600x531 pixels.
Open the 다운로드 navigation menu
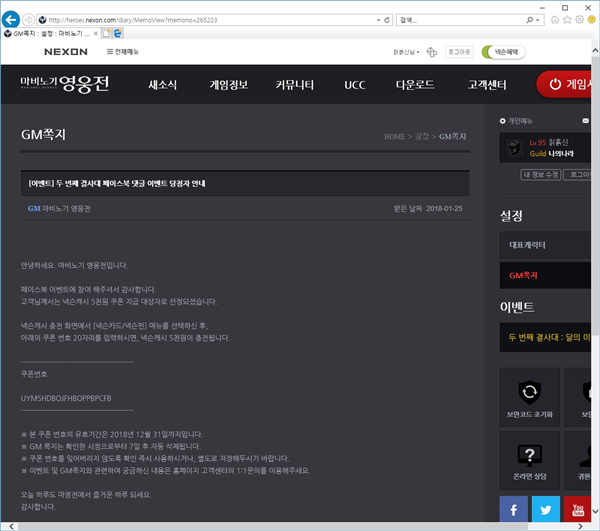415,85
